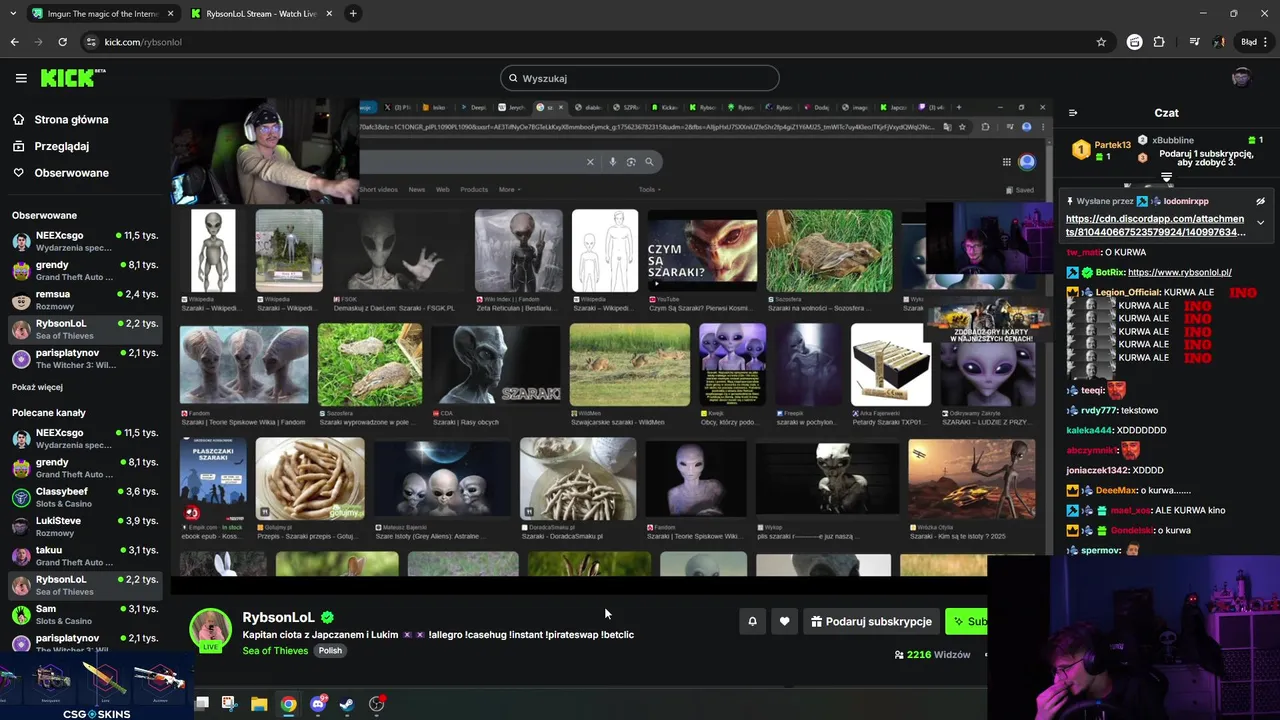Open Chrome from the taskbar
This screenshot has width=1280, height=720.
288,704
